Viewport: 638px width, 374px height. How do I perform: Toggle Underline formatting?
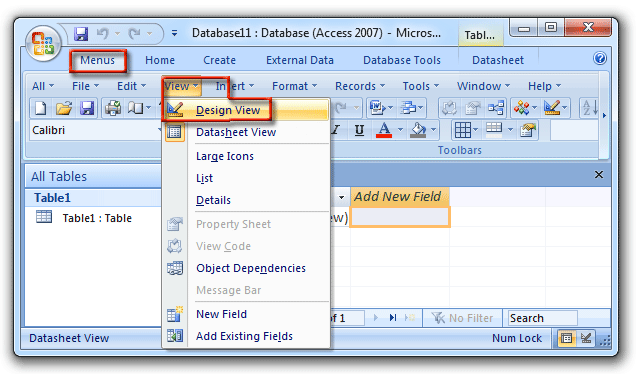[x=359, y=130]
